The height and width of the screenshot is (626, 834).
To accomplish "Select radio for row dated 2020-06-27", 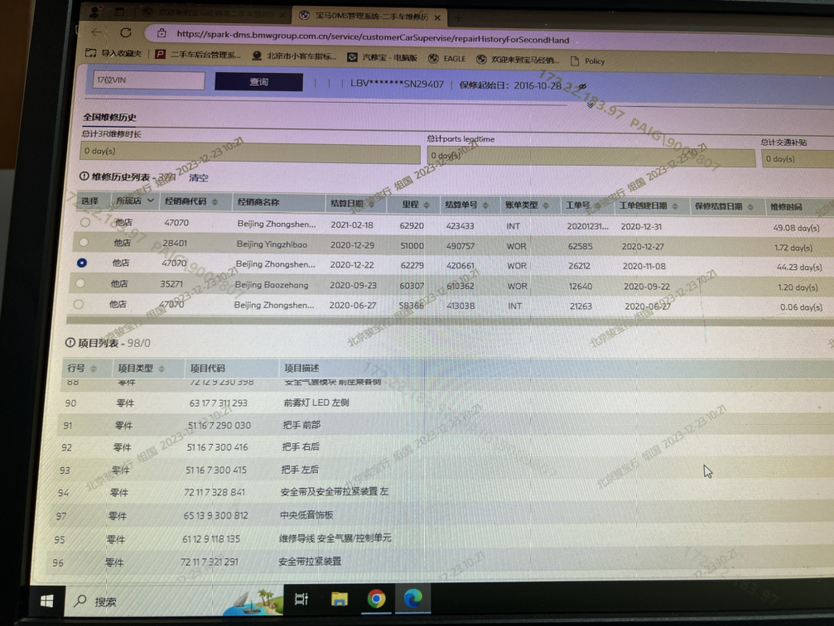I will [79, 304].
